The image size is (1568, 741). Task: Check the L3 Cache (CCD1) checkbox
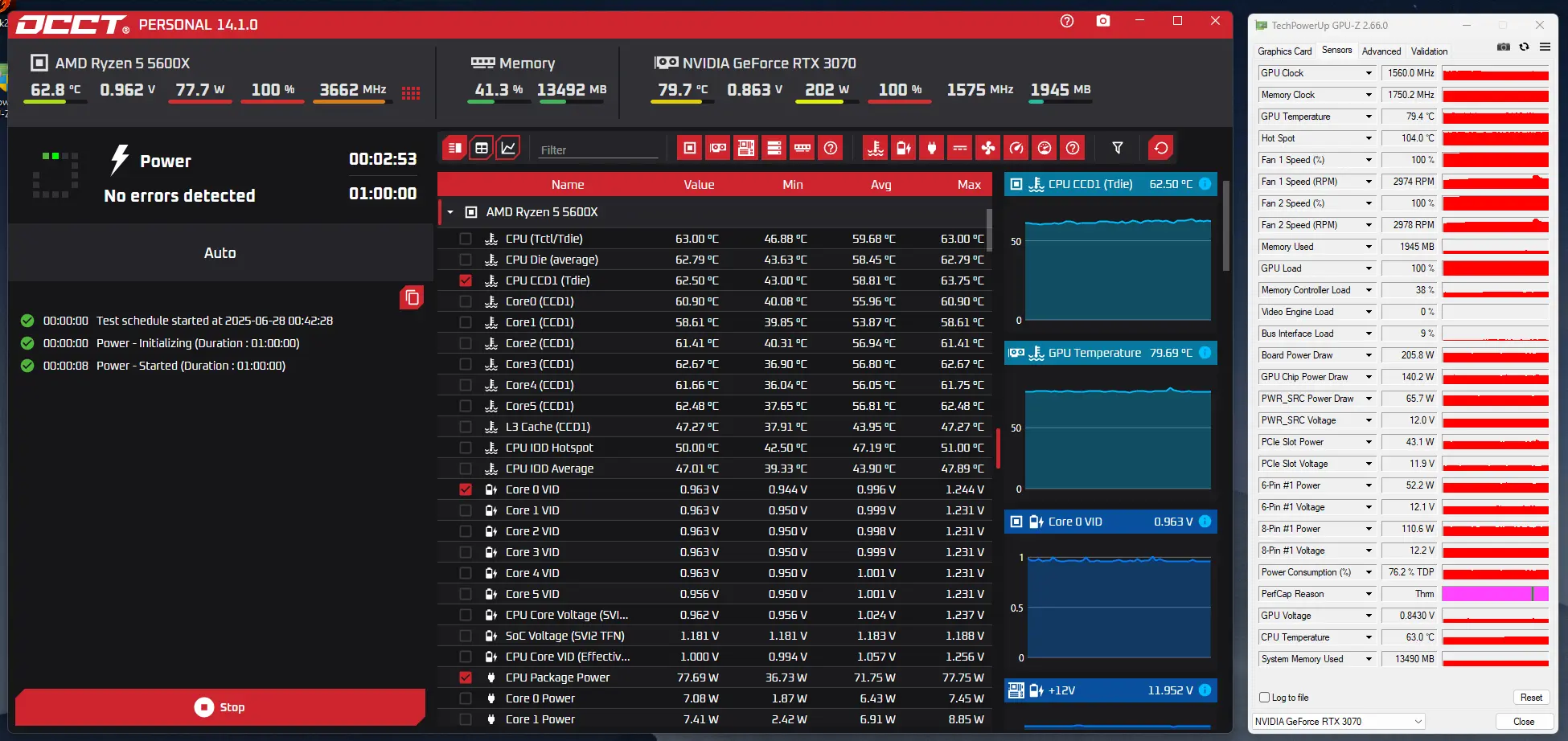tap(466, 427)
